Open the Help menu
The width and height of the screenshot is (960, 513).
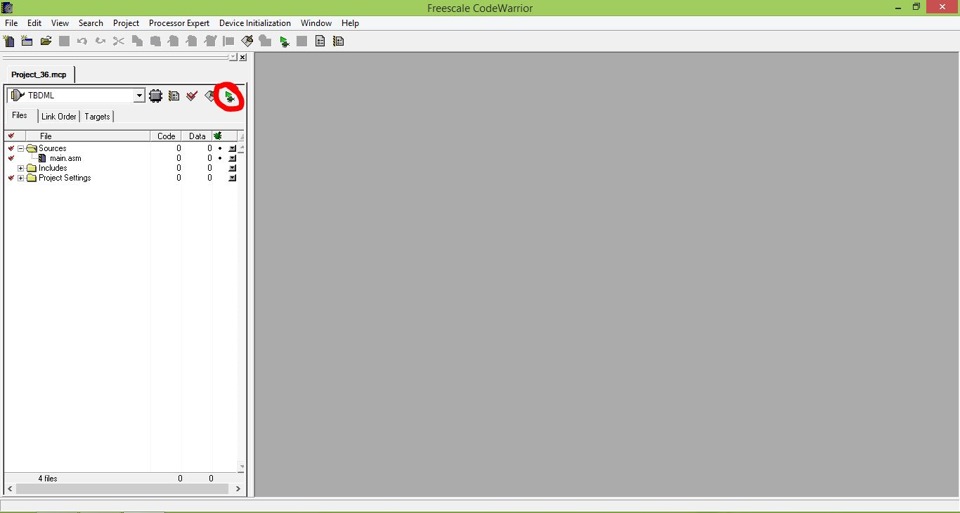click(350, 23)
